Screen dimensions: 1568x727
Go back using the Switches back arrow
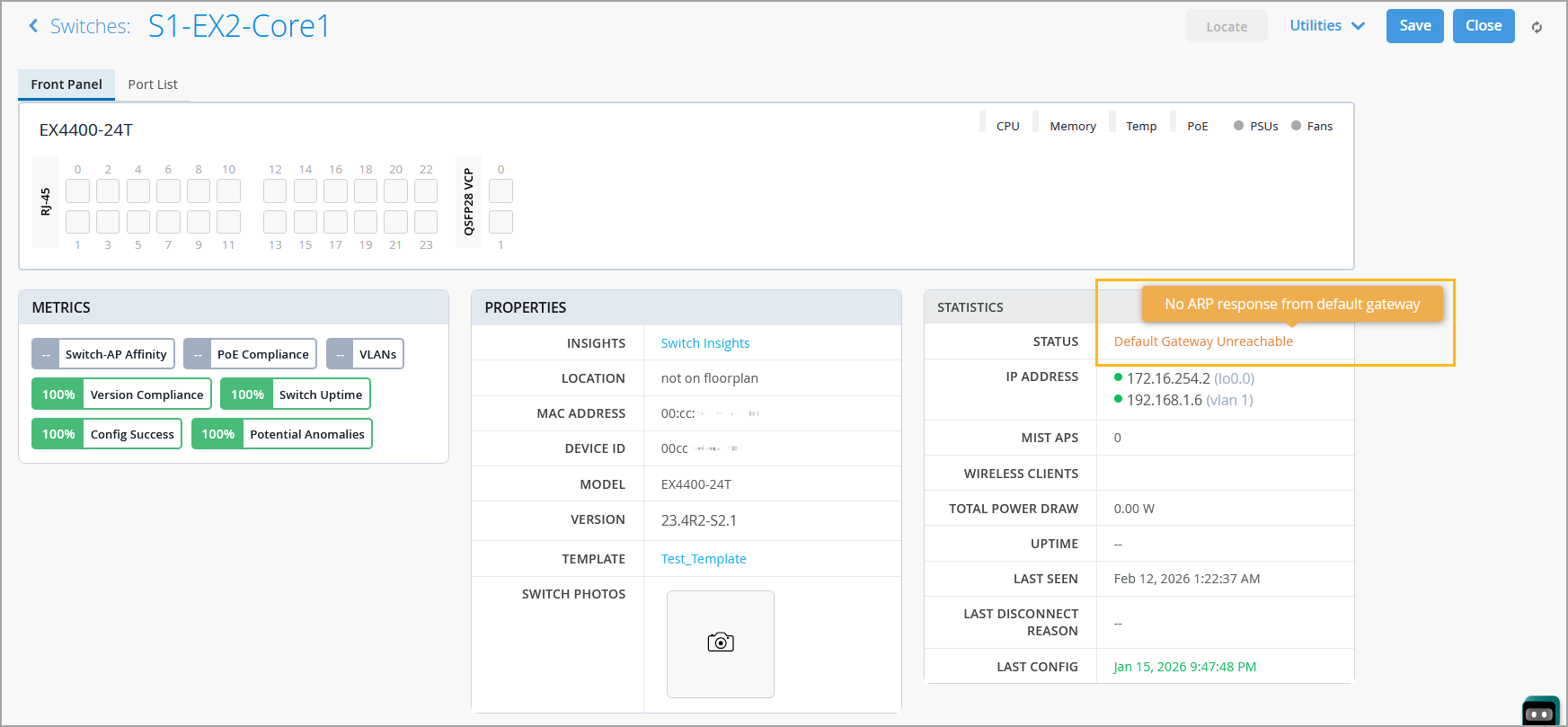click(x=33, y=26)
